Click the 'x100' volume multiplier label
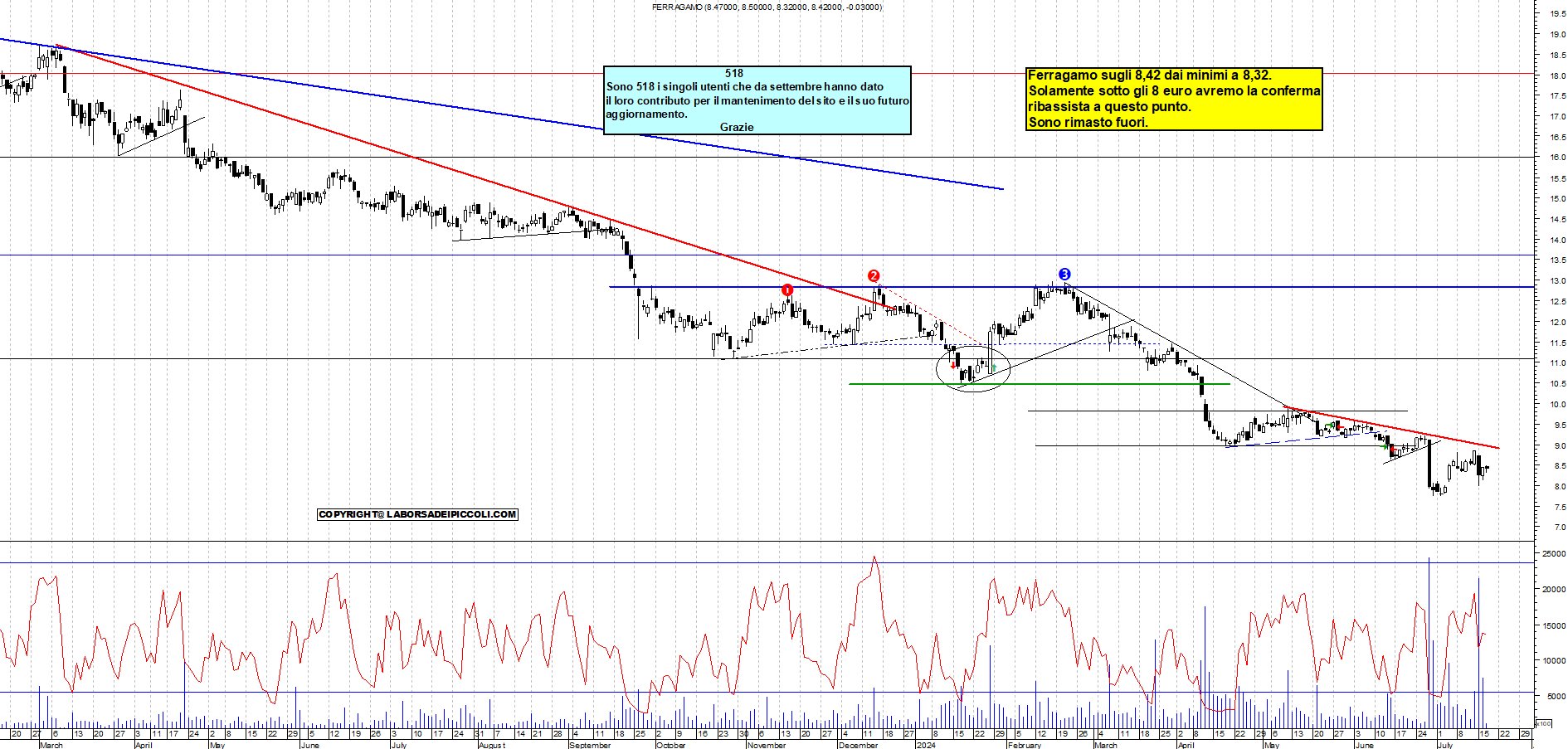The image size is (1568, 749). pos(1542,724)
